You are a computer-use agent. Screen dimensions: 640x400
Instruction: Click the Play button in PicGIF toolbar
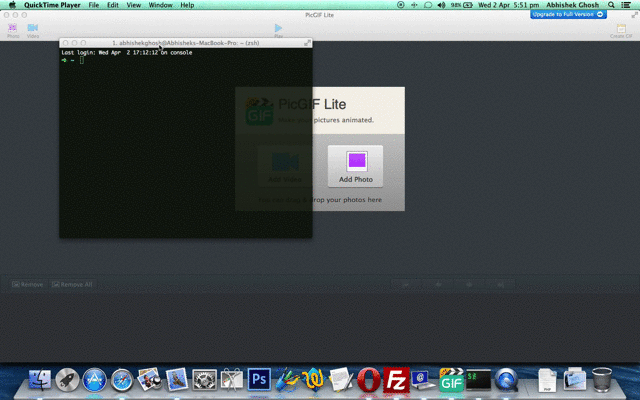pos(278,30)
